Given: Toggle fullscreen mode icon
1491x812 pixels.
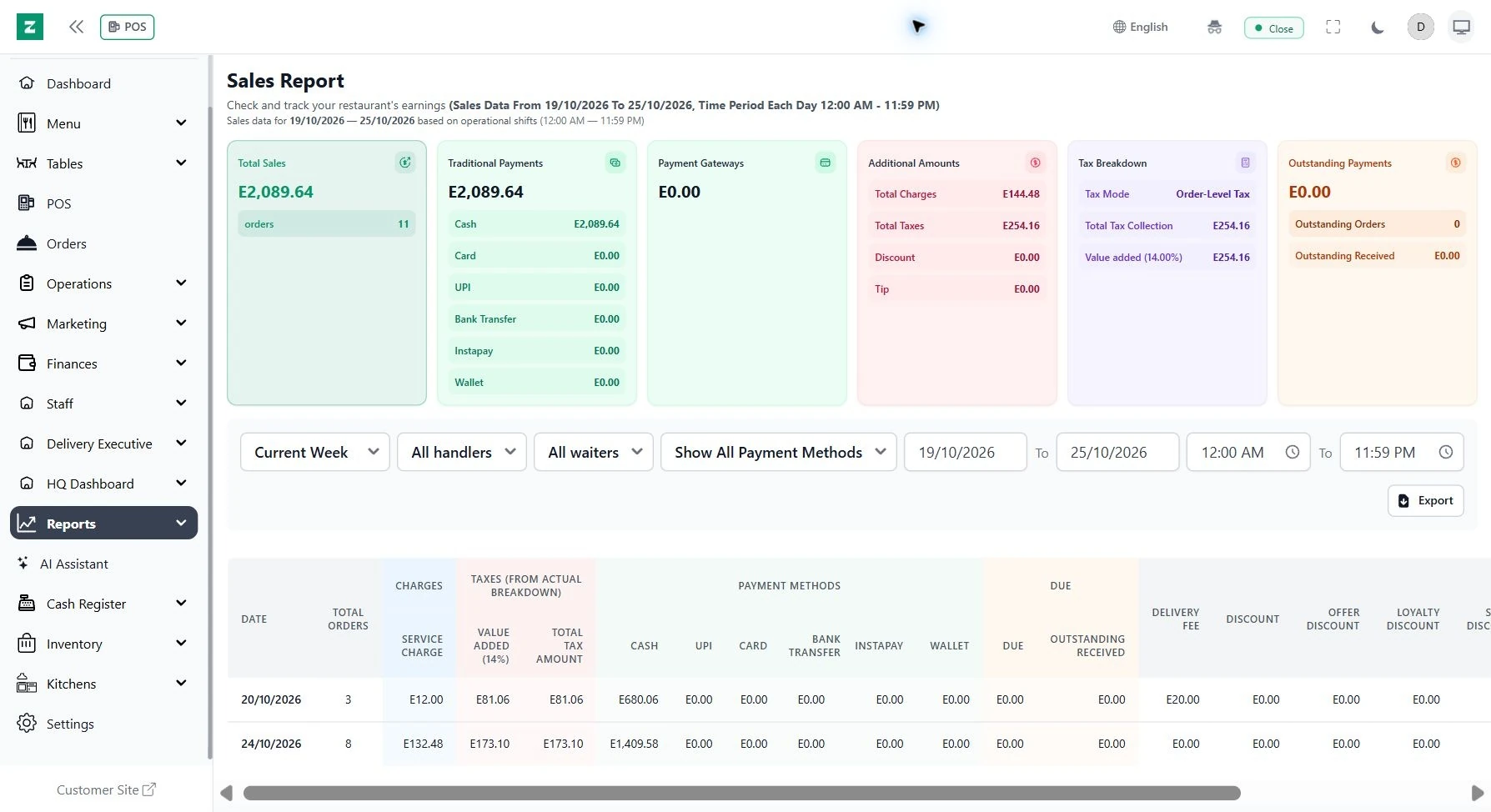Looking at the screenshot, I should click(1333, 27).
